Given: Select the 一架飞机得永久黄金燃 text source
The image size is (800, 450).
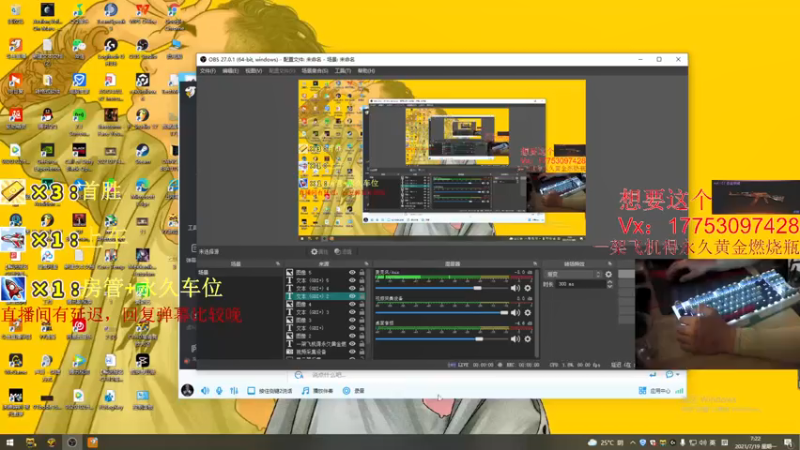Looking at the screenshot, I should (326, 344).
